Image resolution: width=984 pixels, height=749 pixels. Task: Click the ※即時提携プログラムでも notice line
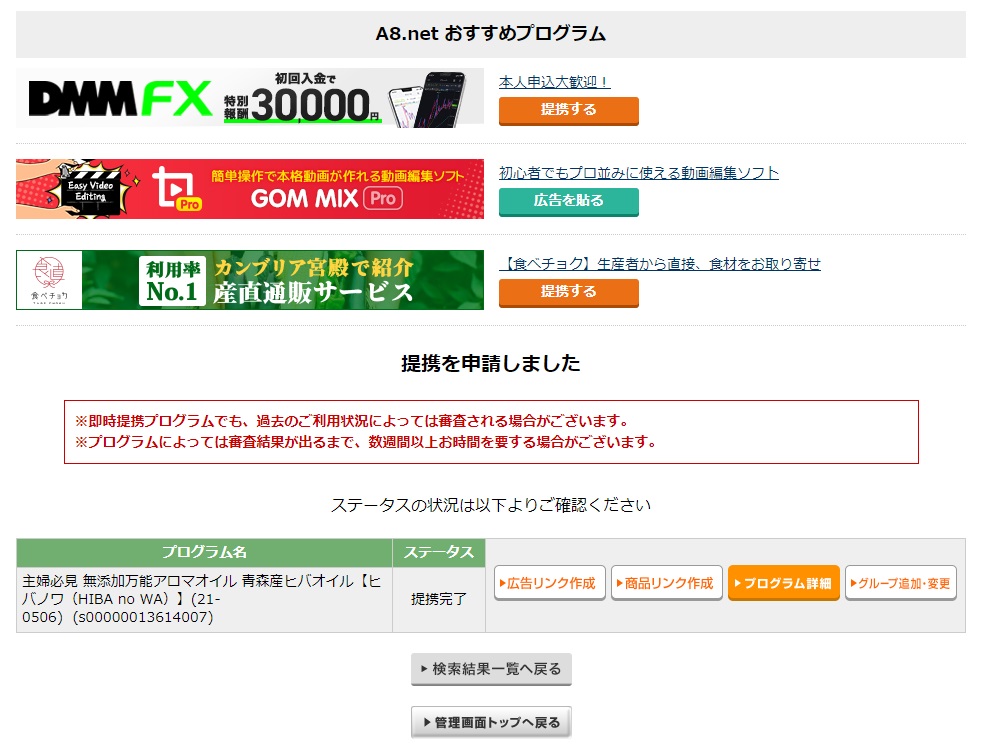click(x=352, y=421)
